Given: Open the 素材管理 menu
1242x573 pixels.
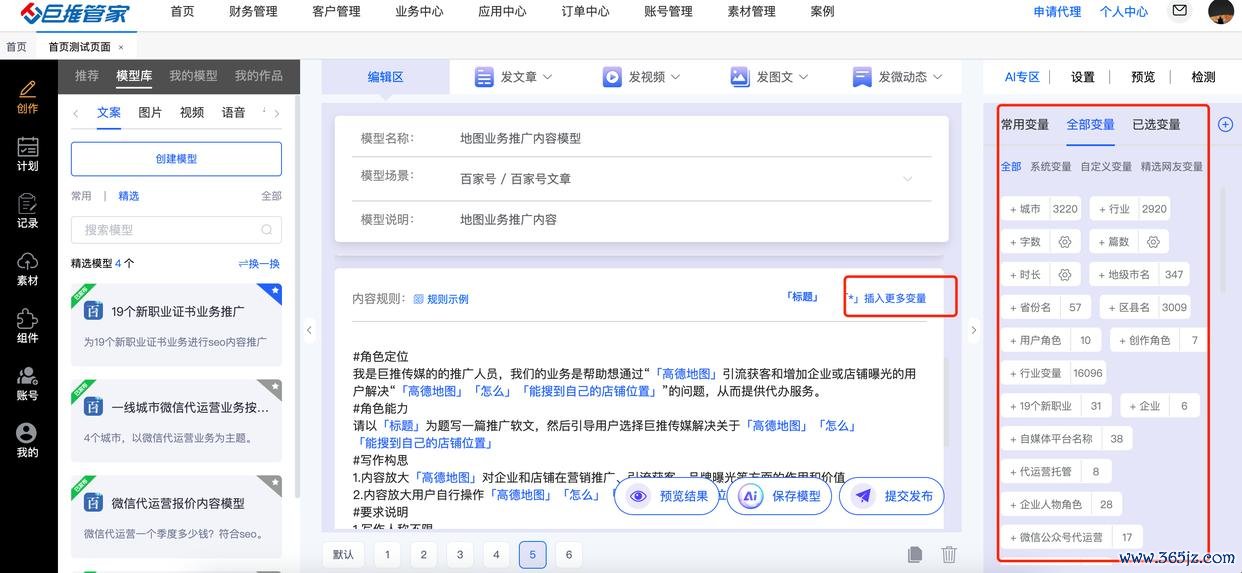Looking at the screenshot, I should pyautogui.click(x=751, y=12).
